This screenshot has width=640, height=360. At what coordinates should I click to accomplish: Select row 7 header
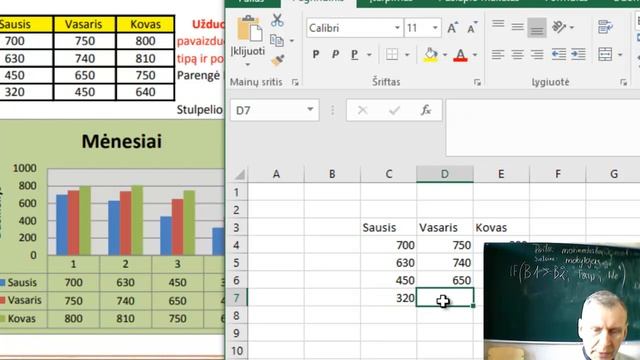pos(236,298)
